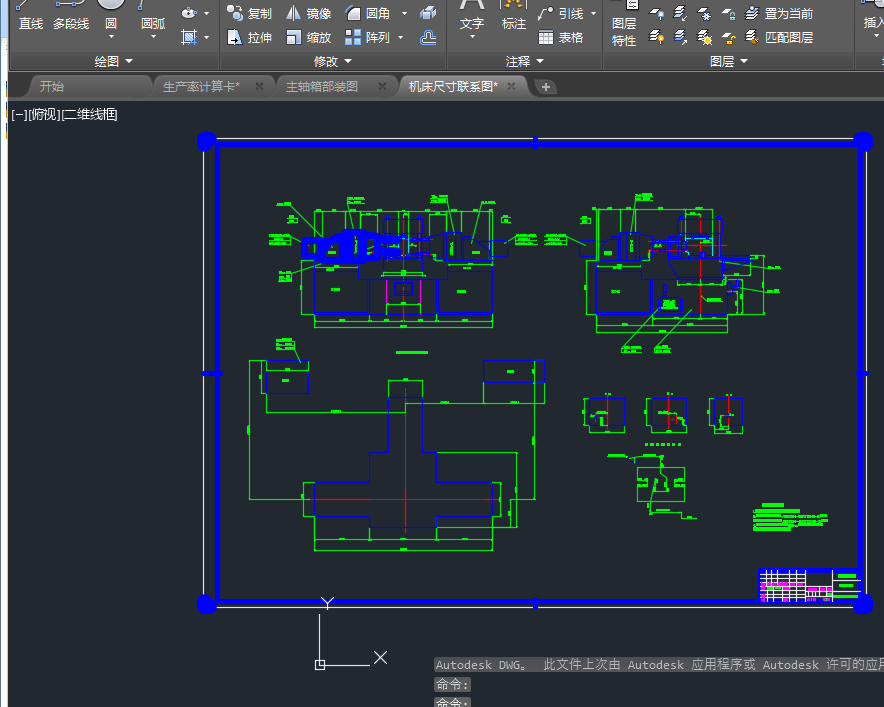Click the layer unlock open padlock icon
The width and height of the screenshot is (884, 707).
(728, 37)
